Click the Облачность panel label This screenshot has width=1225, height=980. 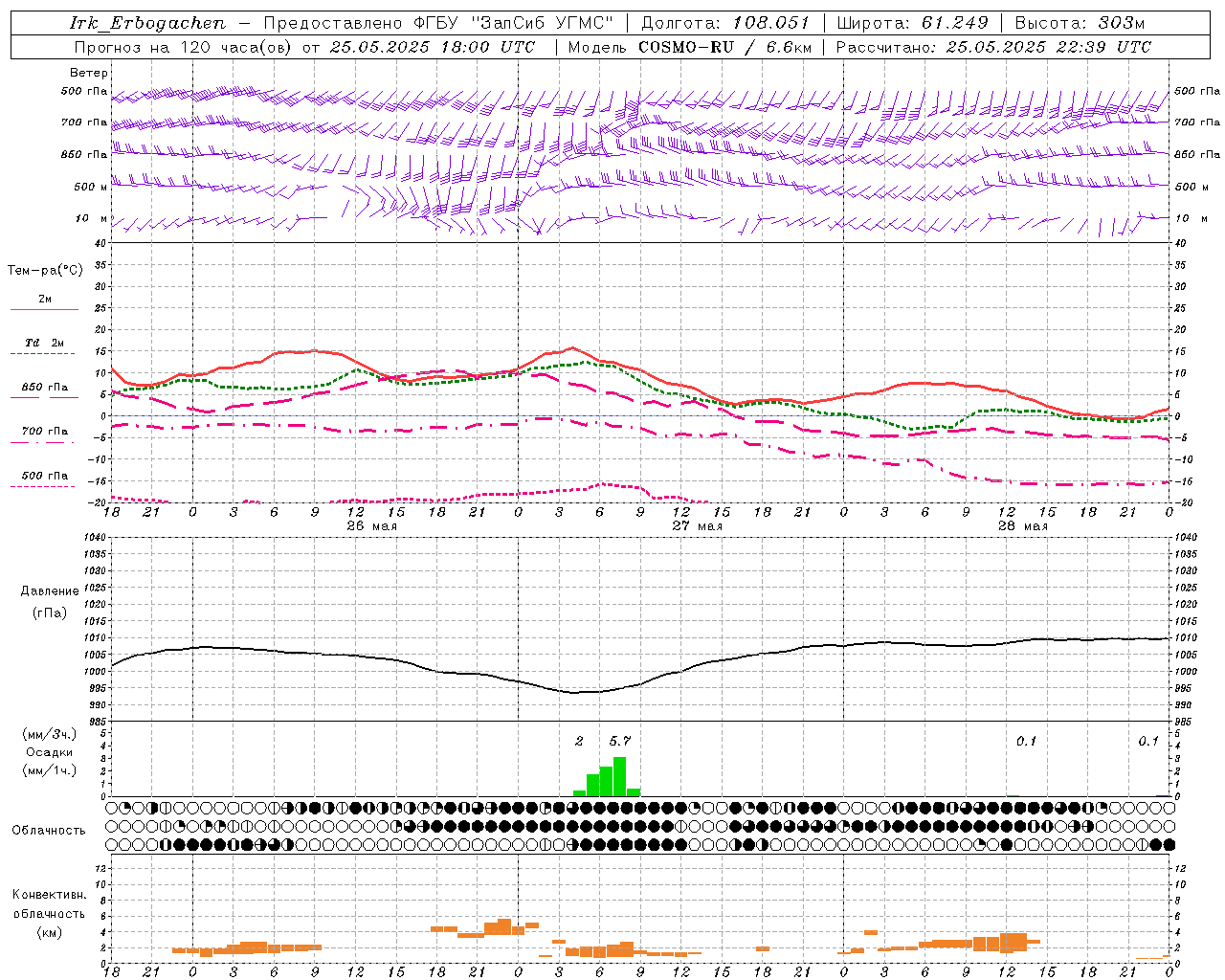click(x=49, y=831)
